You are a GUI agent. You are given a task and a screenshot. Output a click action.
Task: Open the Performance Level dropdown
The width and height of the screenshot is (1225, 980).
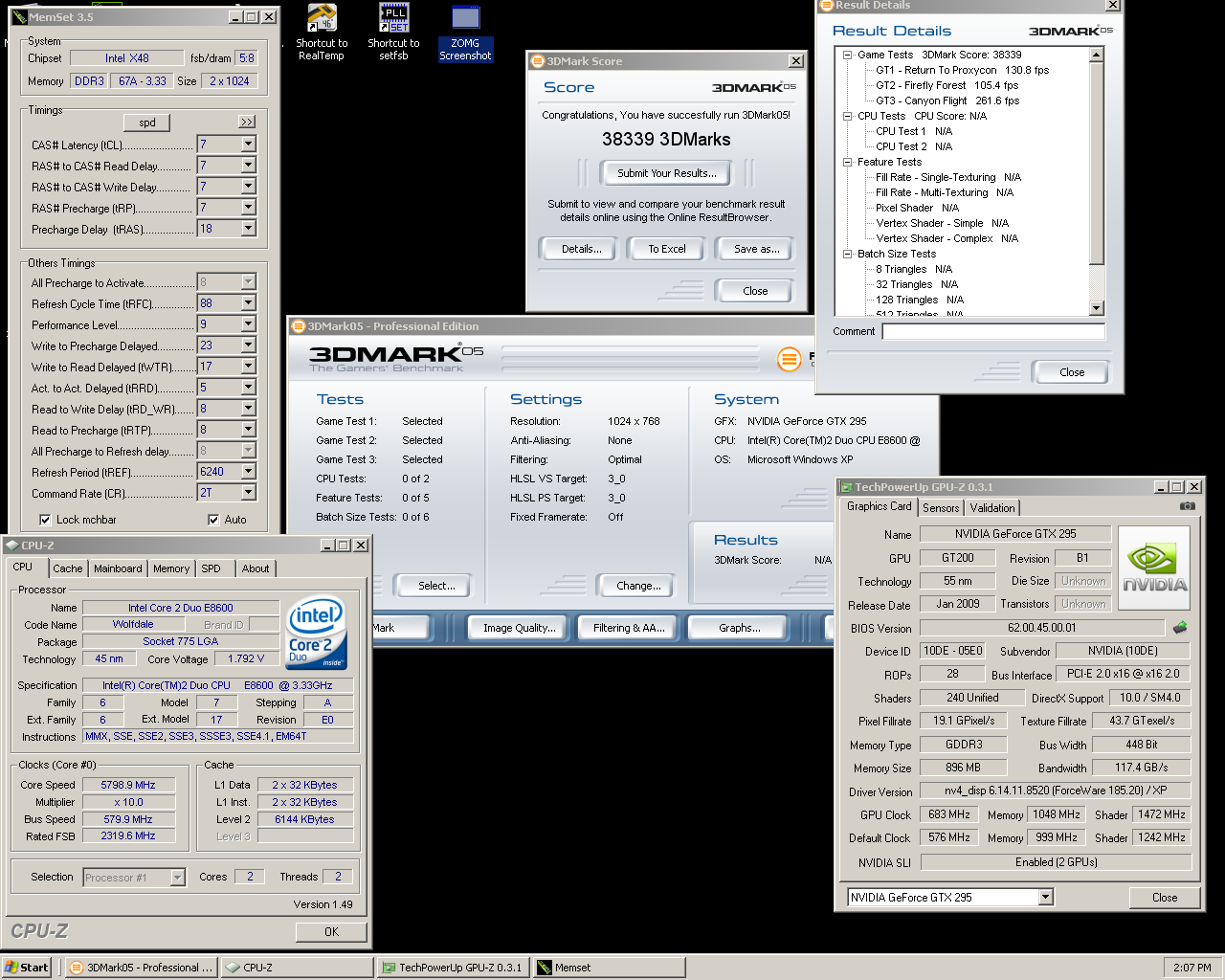pos(249,324)
